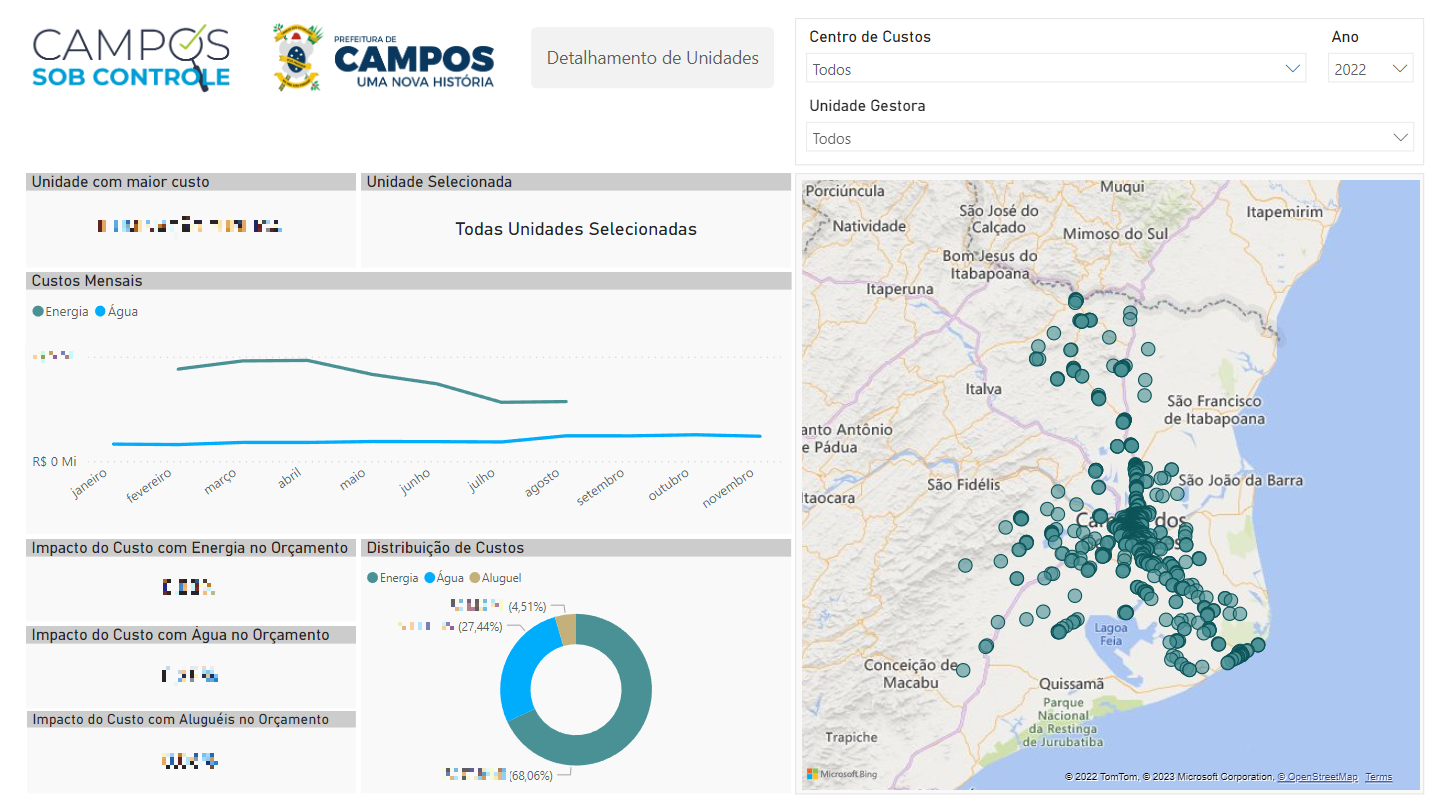
Task: Open the Ano 2022 dropdown
Action: 1369,69
